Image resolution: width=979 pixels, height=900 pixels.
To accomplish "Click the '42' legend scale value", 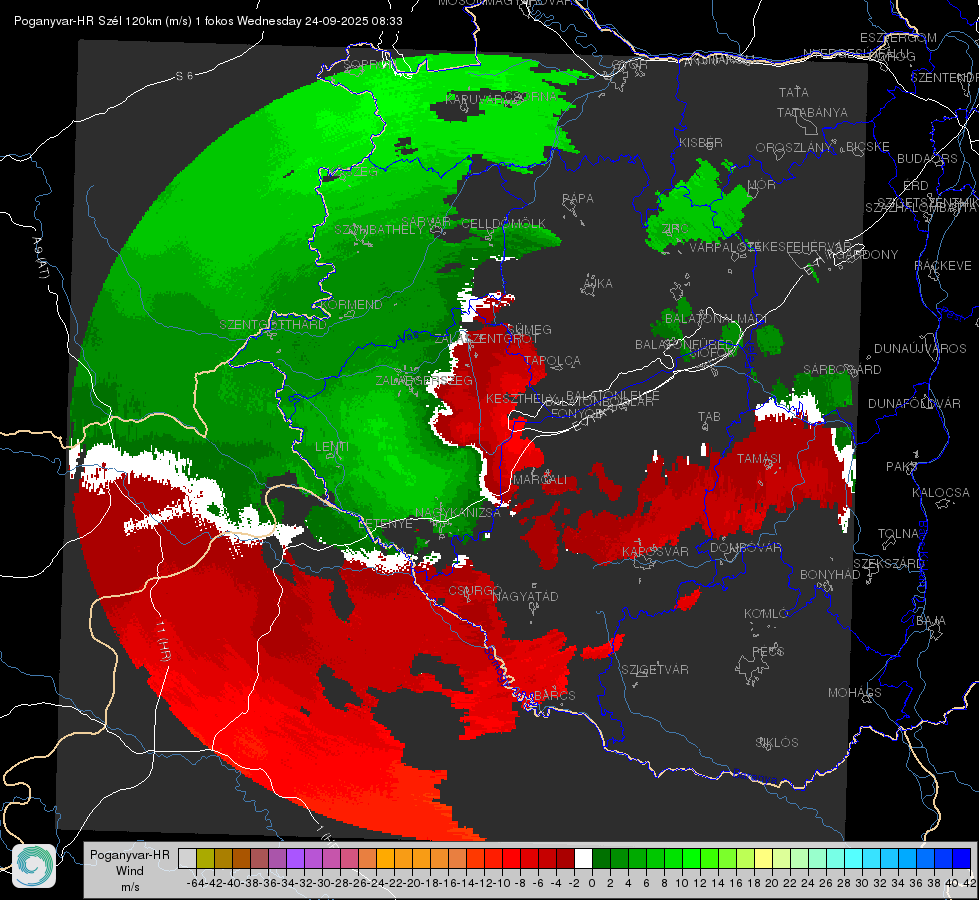I will (970, 883).
